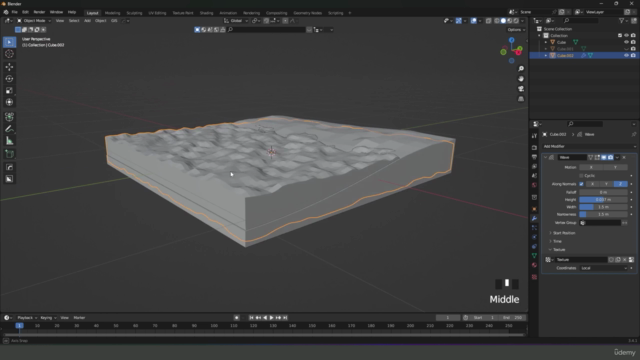Switch perspective/orthographic grid icon
Image resolution: width=640 pixels, height=360 pixels.
[x=521, y=99]
